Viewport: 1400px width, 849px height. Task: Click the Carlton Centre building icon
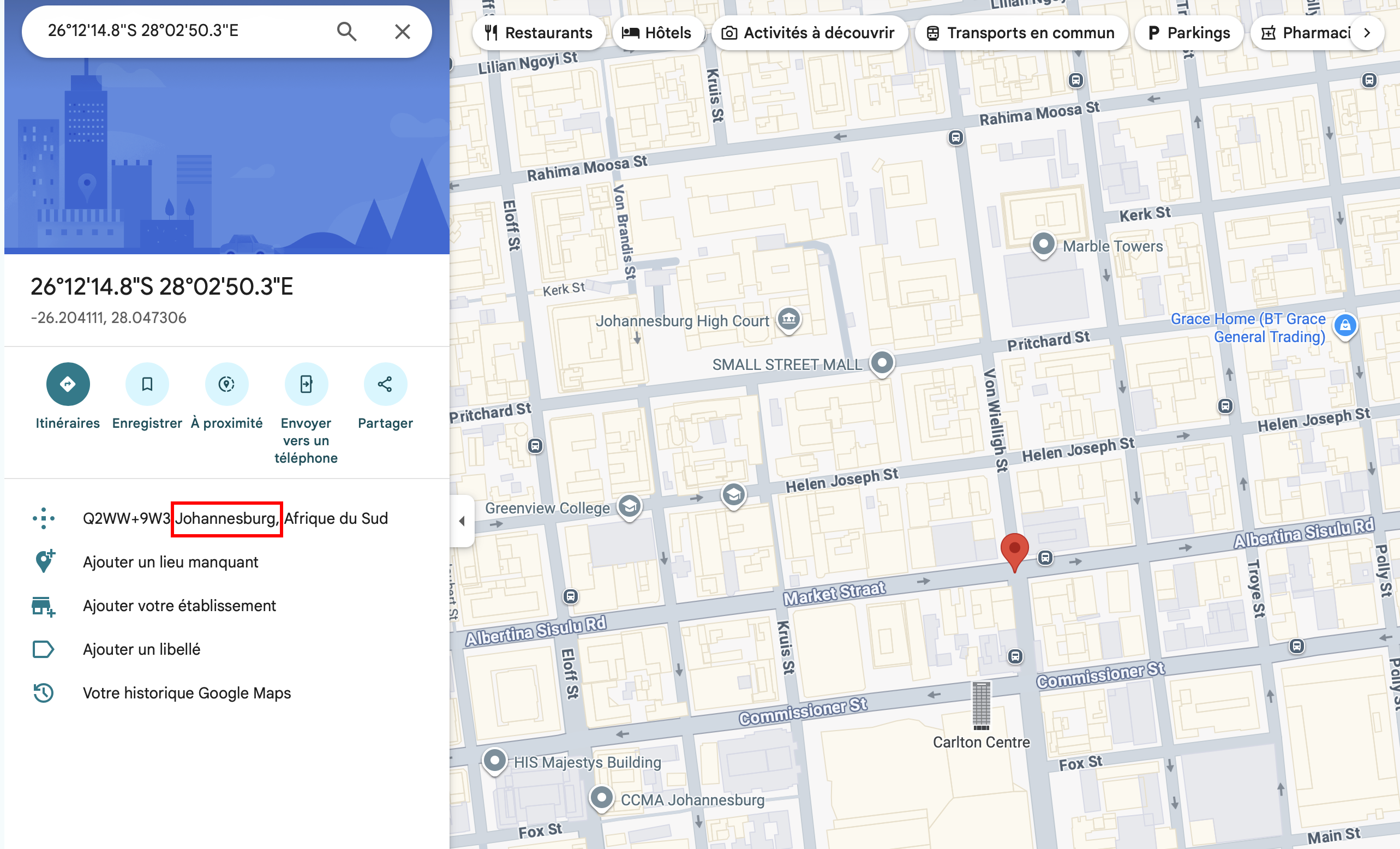click(x=980, y=705)
